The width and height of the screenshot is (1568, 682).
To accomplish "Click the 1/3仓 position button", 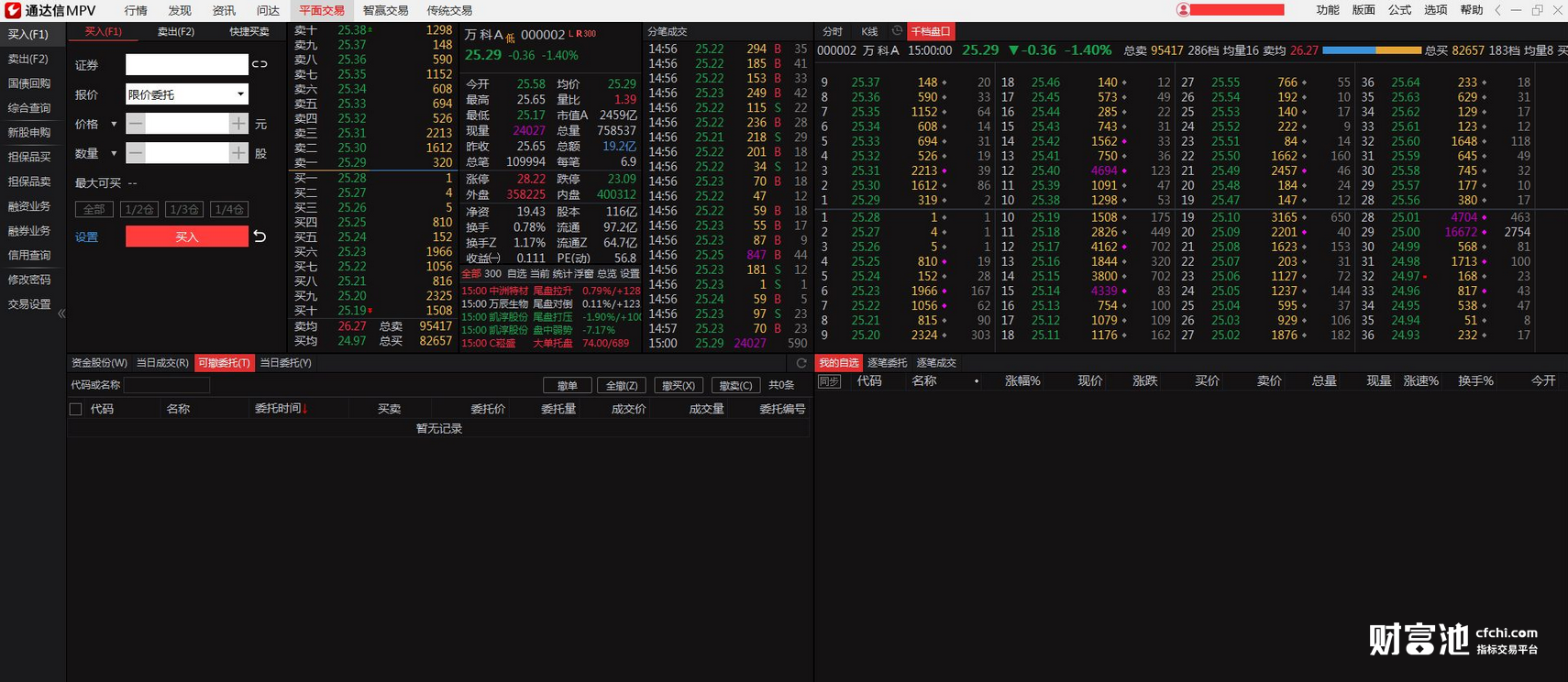I will [183, 209].
